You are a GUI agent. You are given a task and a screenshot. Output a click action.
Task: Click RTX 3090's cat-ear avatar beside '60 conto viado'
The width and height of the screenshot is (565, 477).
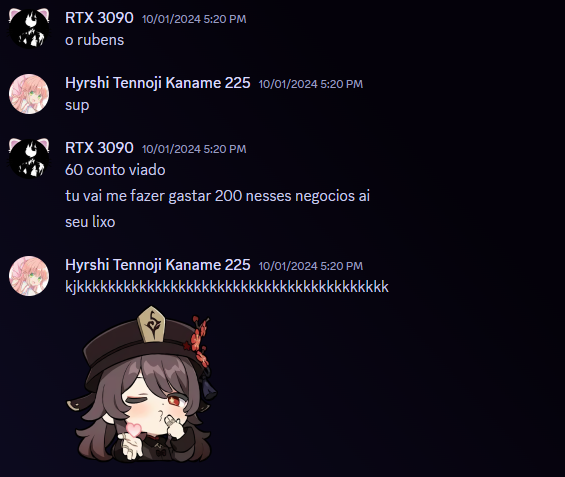pos(29,158)
